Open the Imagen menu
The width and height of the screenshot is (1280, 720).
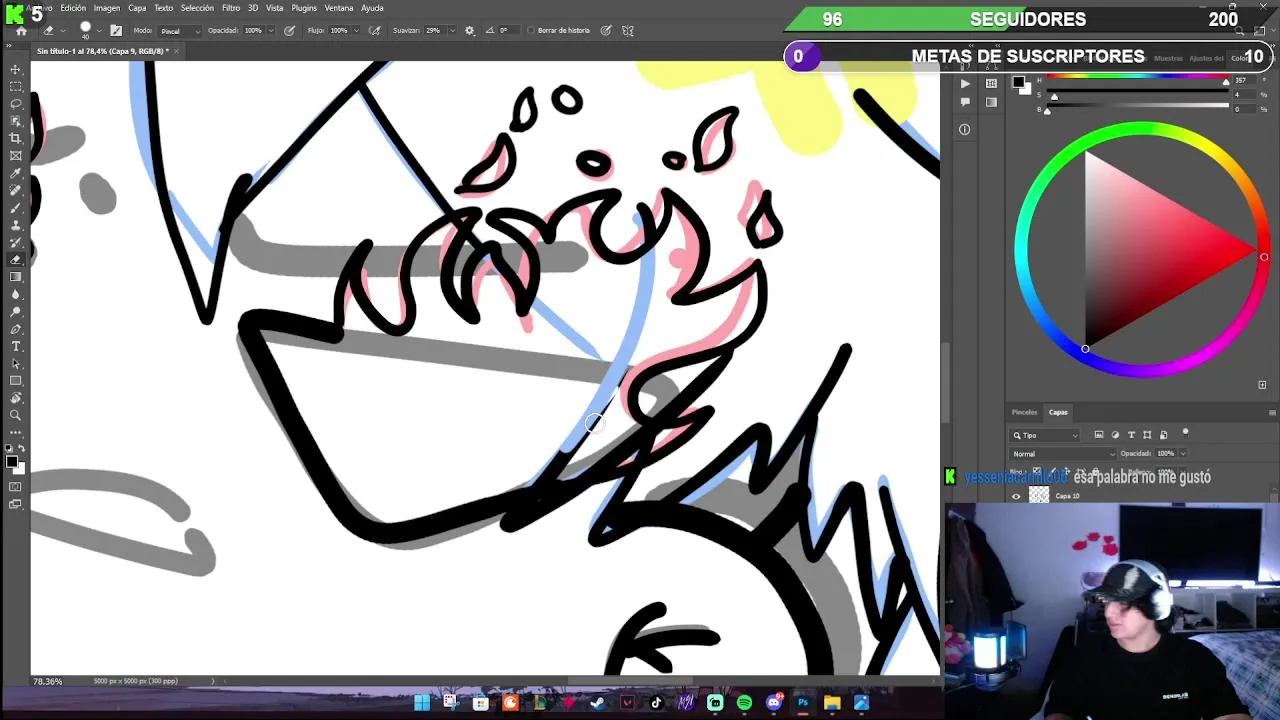pyautogui.click(x=106, y=8)
